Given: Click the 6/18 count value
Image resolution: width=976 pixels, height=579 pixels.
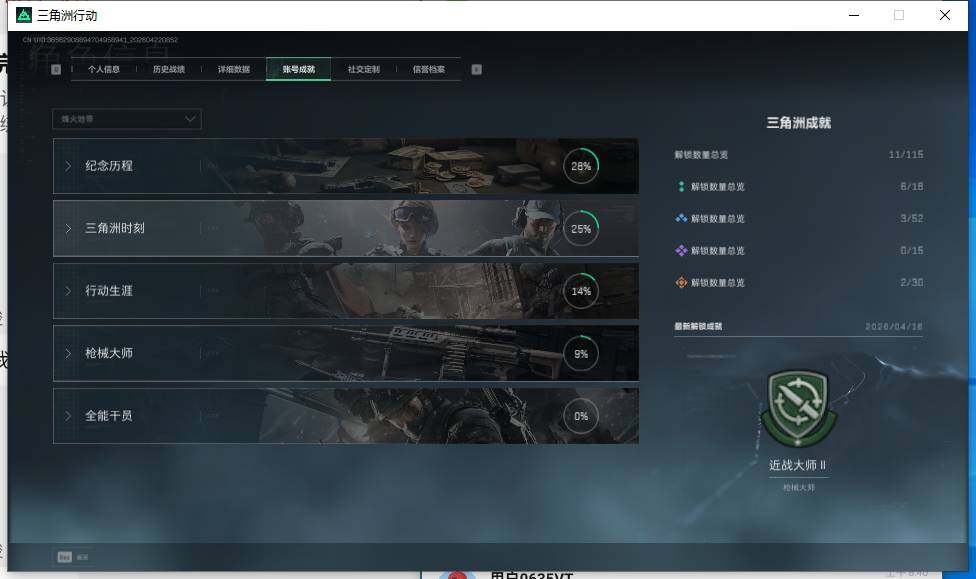Looking at the screenshot, I should 911,186.
